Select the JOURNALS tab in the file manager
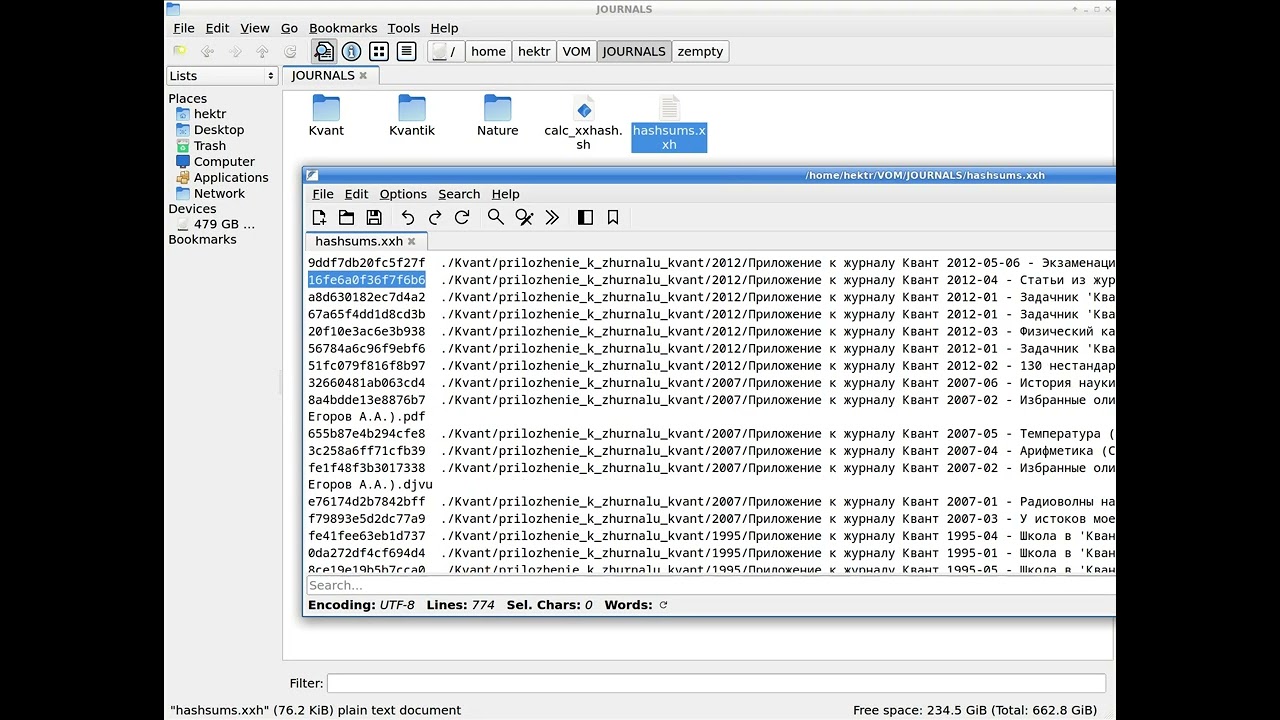This screenshot has height=720, width=1280. pos(323,76)
